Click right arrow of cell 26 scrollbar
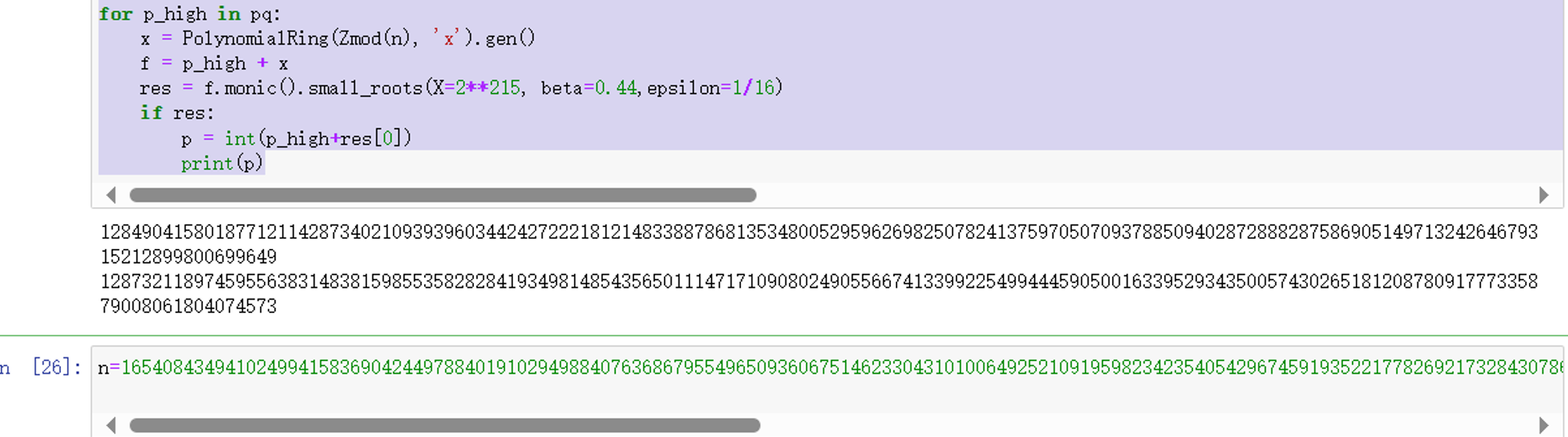 pyautogui.click(x=1543, y=425)
